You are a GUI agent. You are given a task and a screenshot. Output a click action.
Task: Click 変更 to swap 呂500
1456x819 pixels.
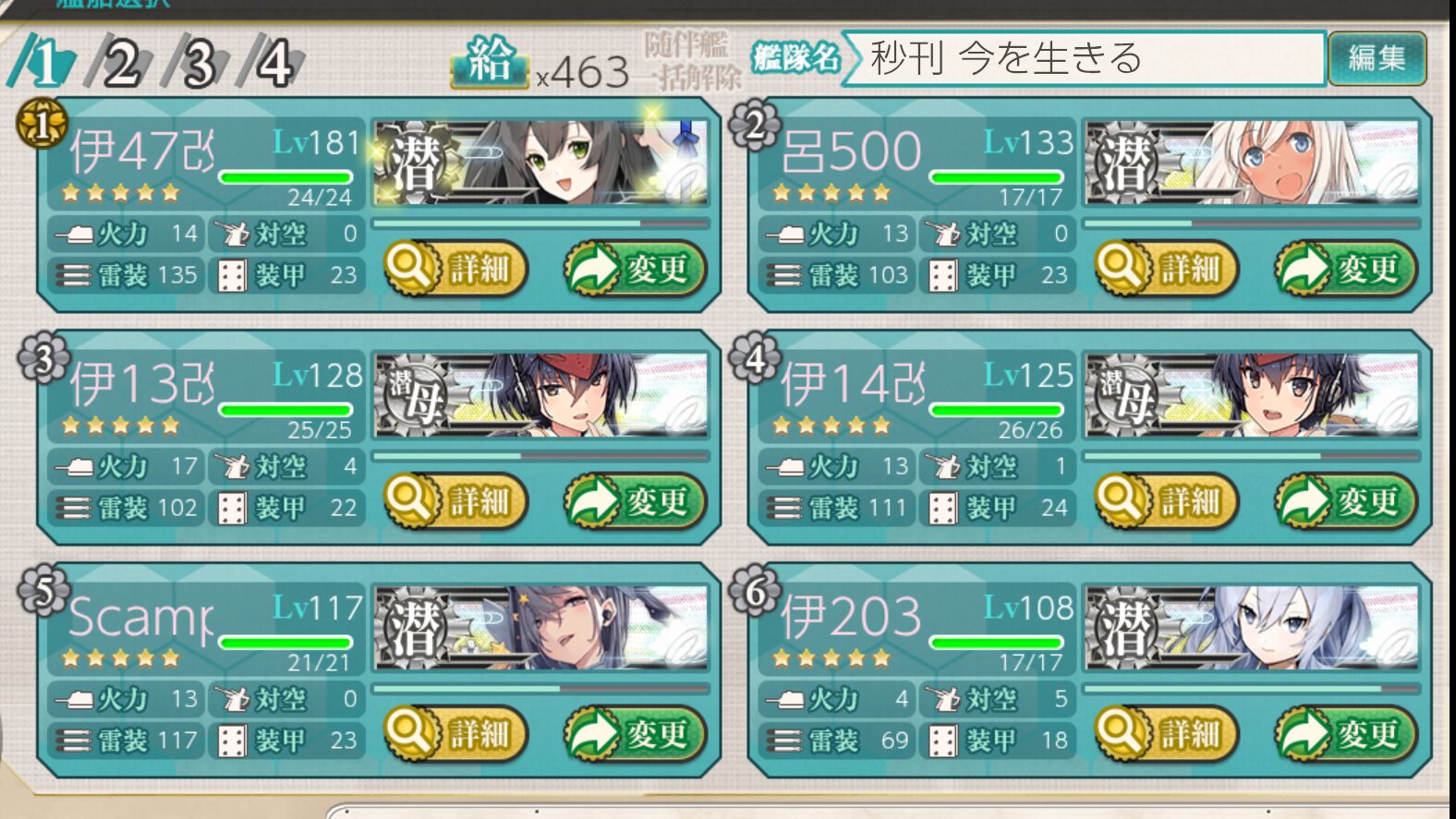[1345, 269]
